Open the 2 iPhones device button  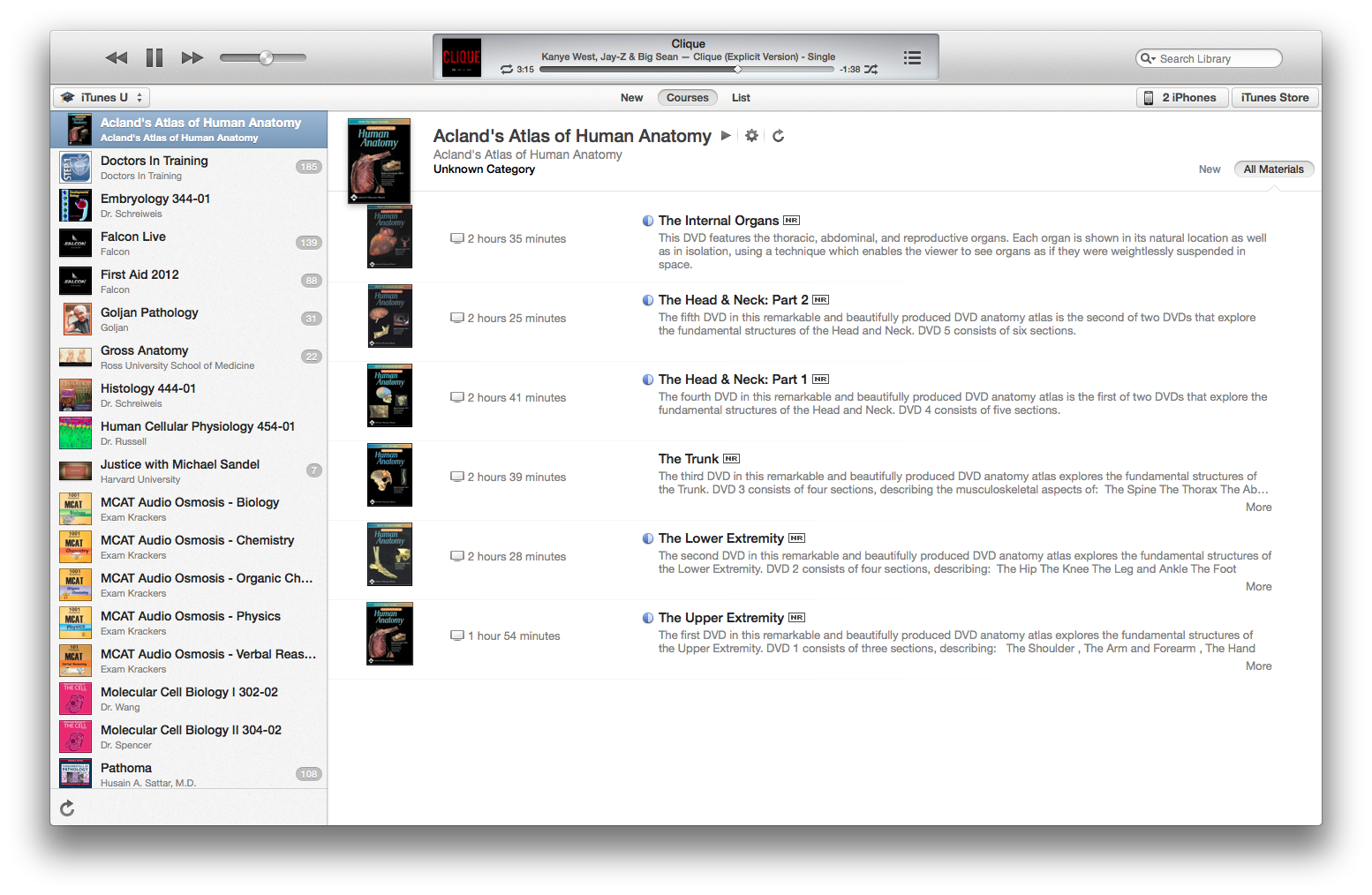click(1182, 97)
